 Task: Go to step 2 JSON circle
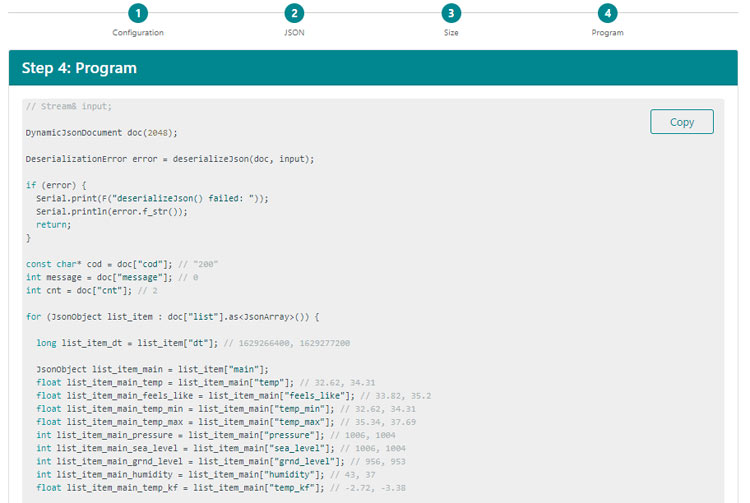(x=294, y=13)
